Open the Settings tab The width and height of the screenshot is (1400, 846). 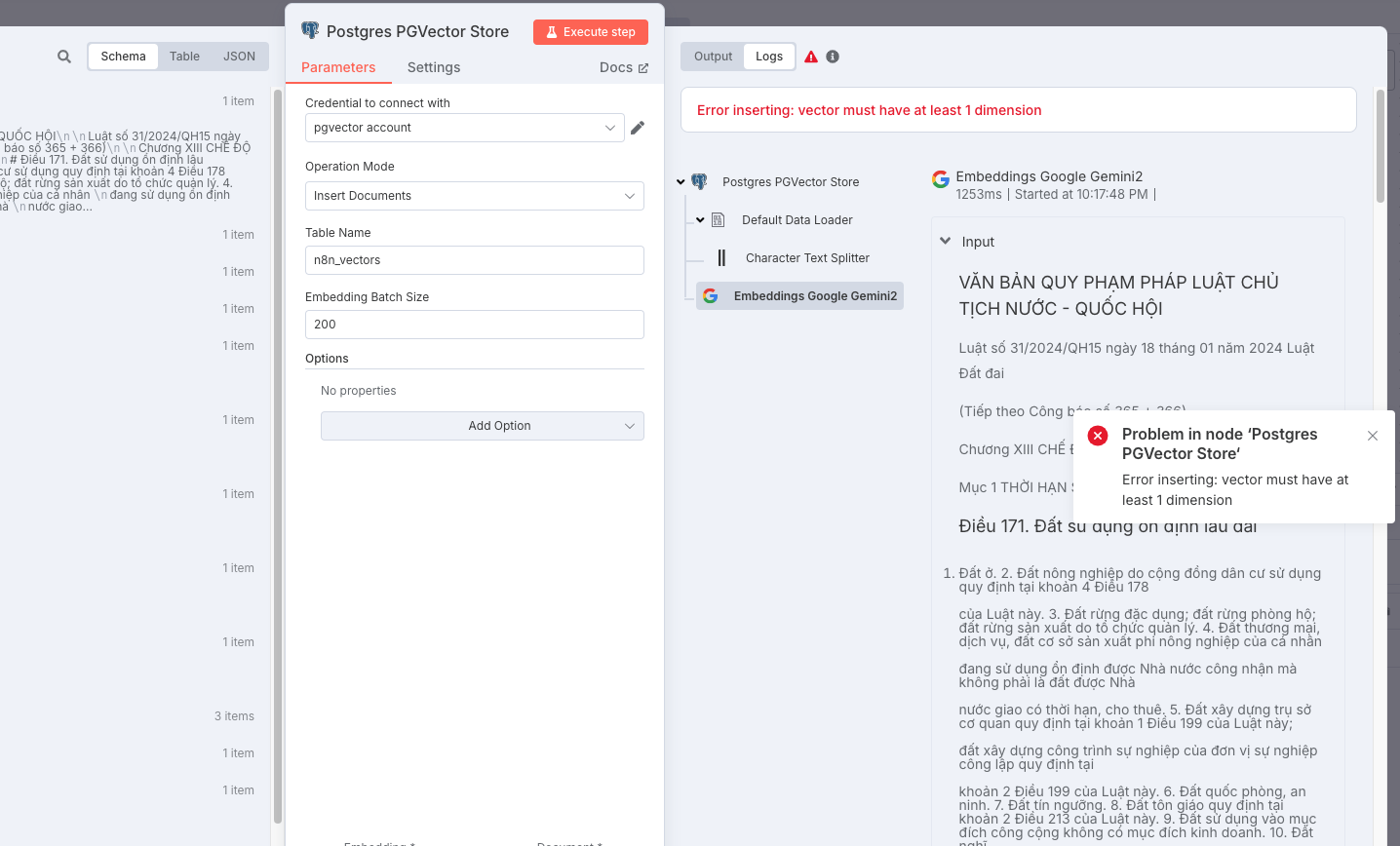tap(434, 67)
